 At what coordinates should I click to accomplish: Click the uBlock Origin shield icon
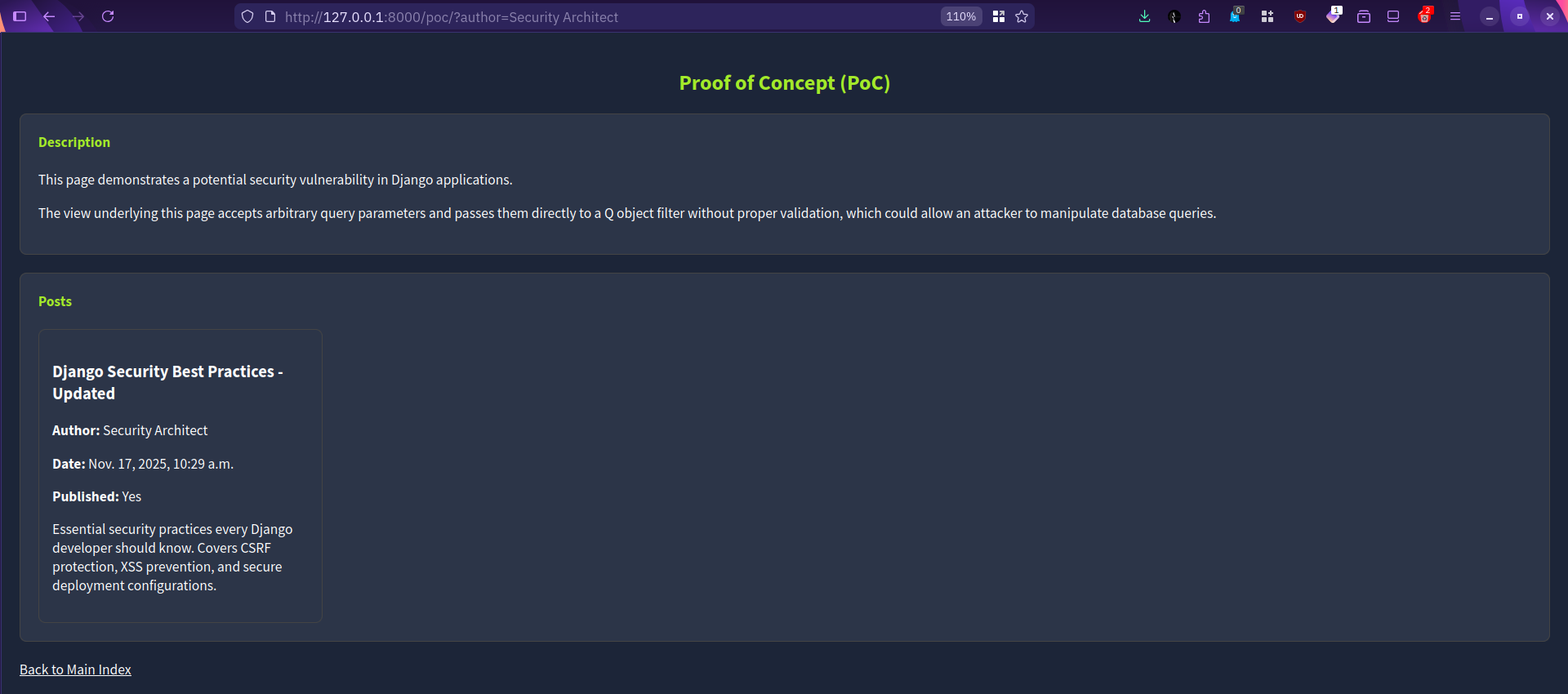click(1300, 16)
